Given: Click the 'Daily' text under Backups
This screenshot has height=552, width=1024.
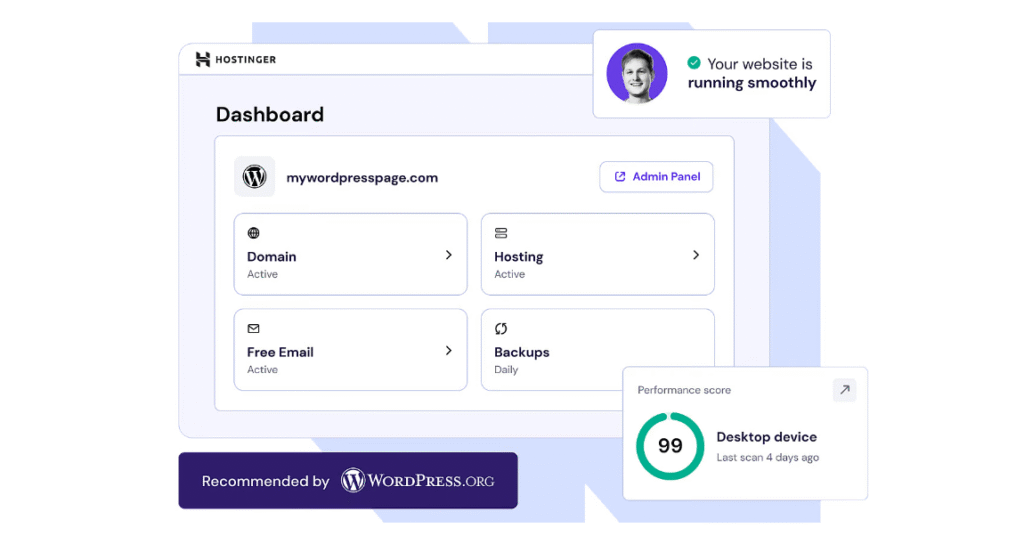Looking at the screenshot, I should (506, 370).
